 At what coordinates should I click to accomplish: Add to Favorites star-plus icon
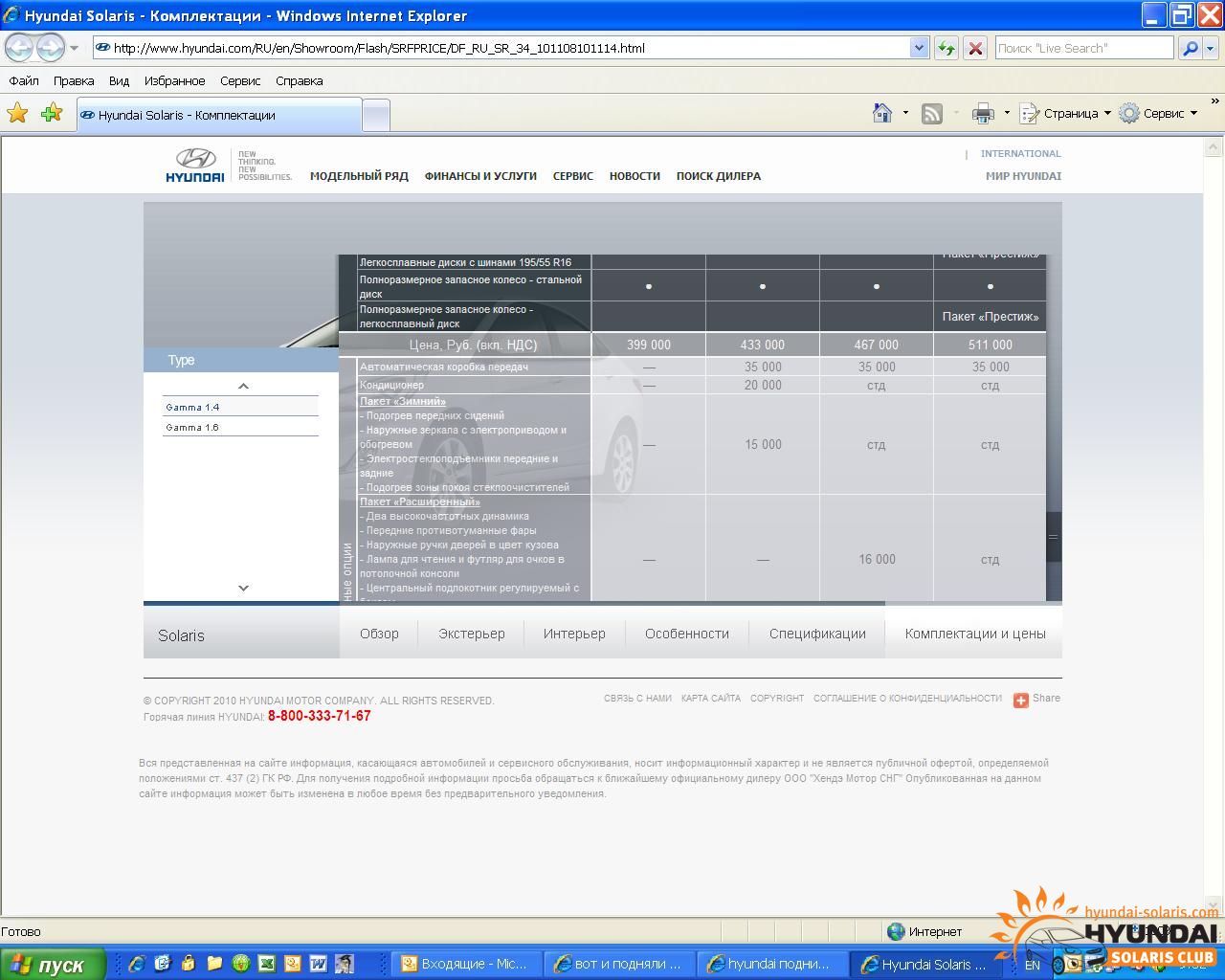point(52,113)
